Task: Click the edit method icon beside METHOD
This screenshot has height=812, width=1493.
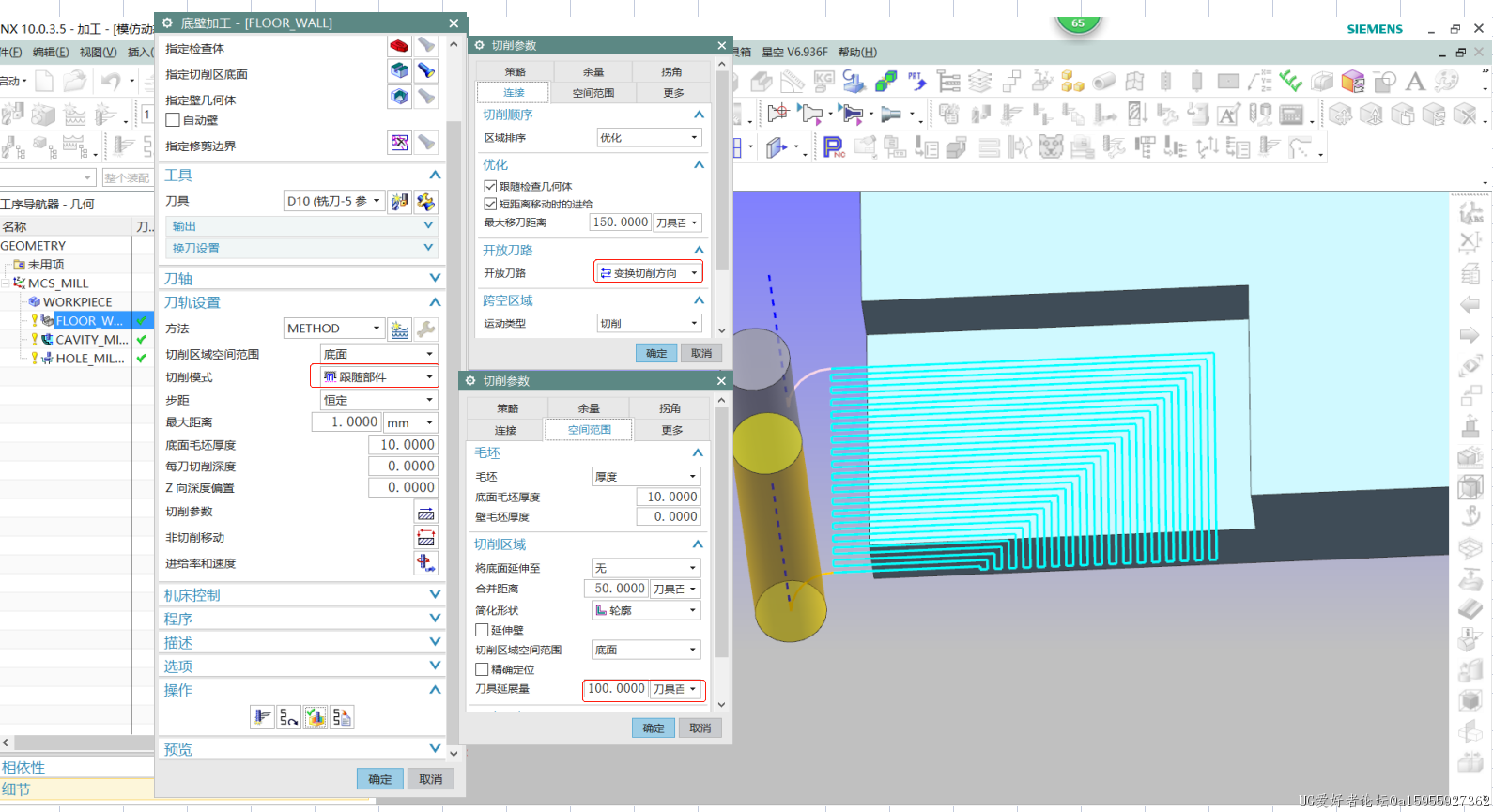Action: [400, 329]
